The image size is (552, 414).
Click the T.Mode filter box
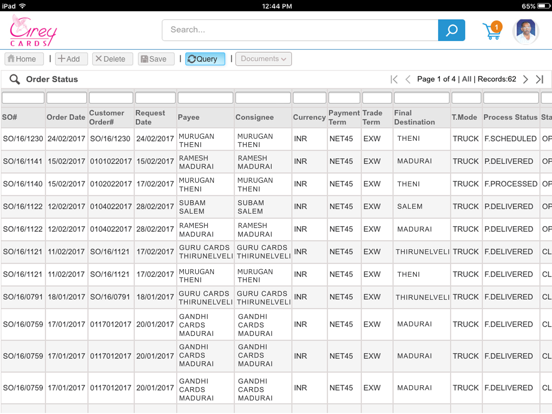[x=466, y=98]
